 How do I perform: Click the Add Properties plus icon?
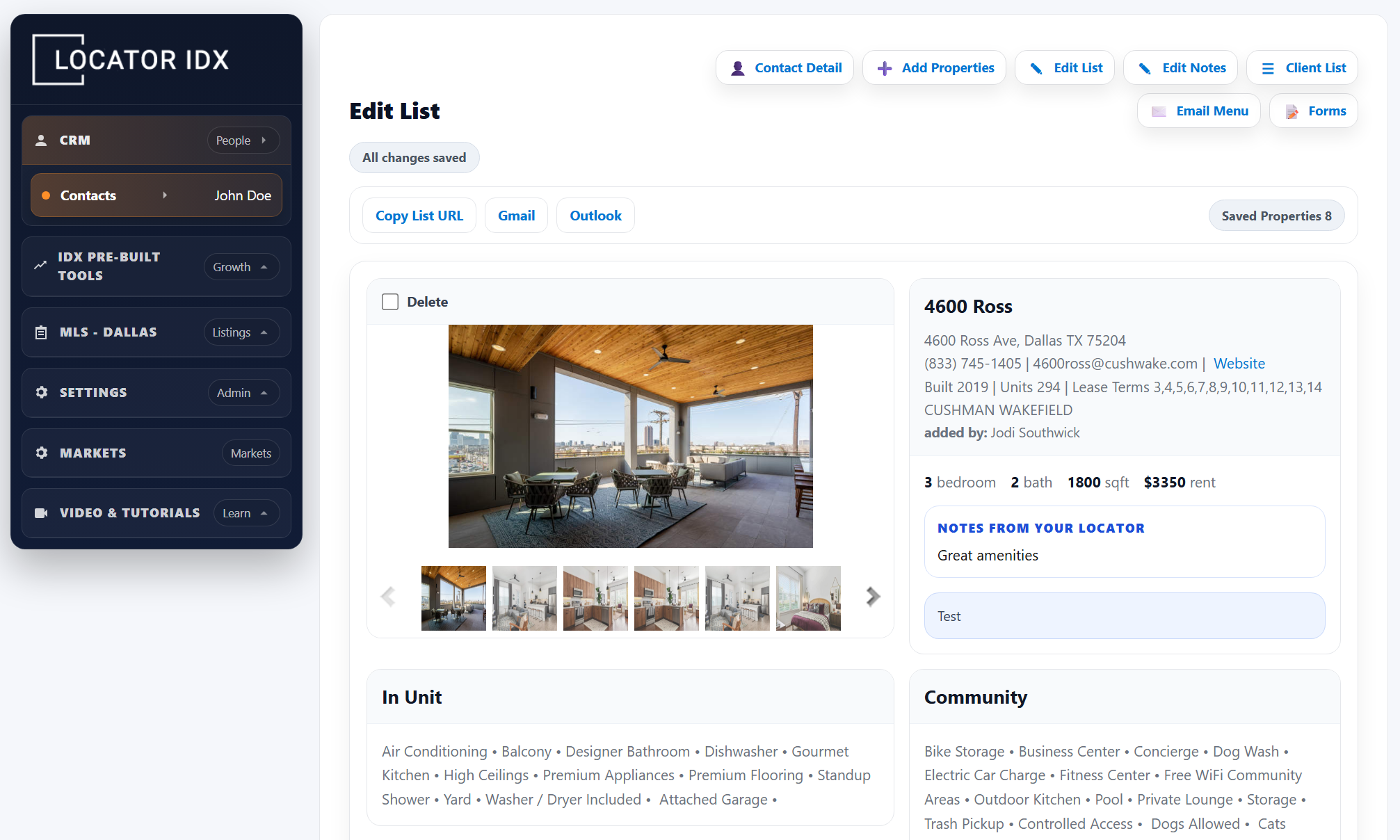[x=885, y=68]
